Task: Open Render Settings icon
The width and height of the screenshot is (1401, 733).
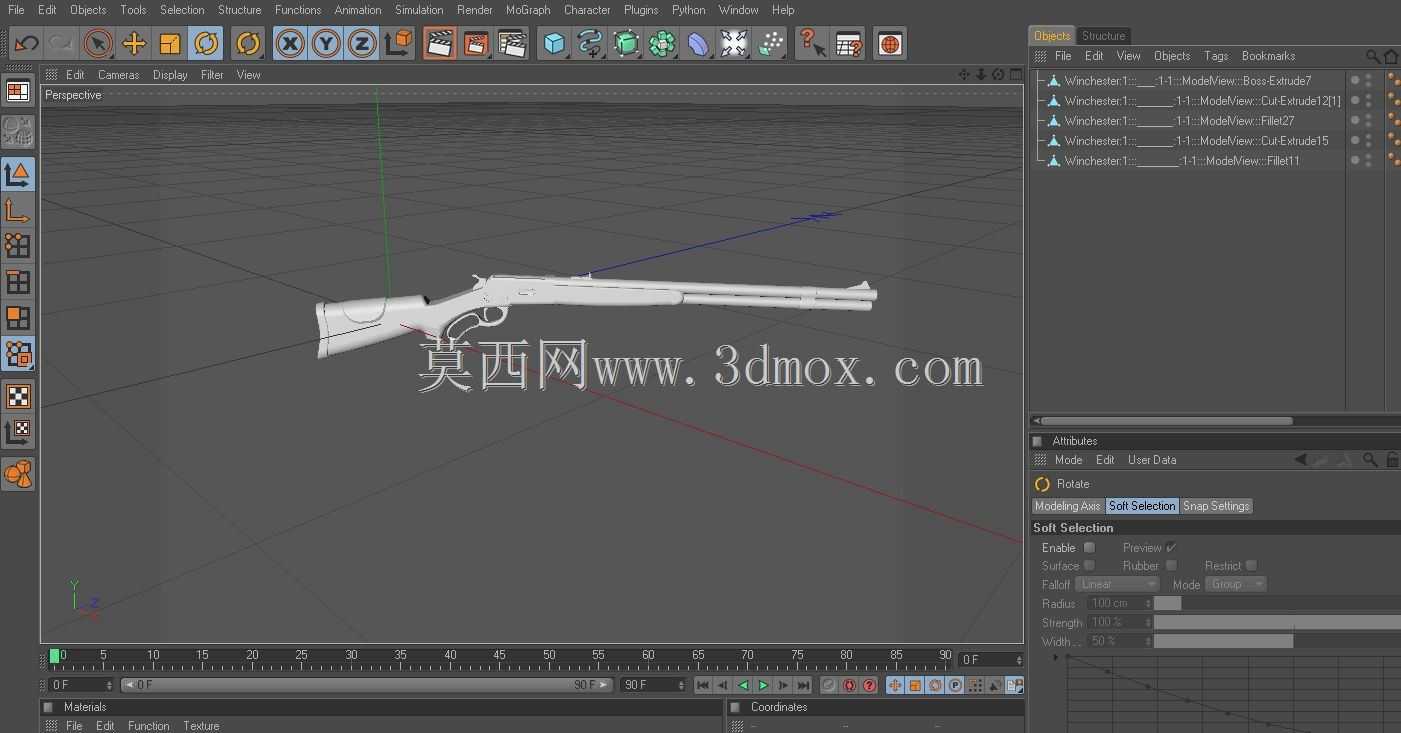Action: (512, 43)
